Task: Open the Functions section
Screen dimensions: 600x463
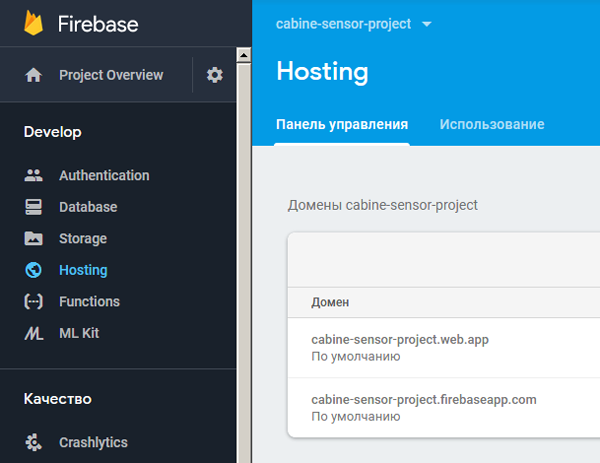Action: point(89,302)
